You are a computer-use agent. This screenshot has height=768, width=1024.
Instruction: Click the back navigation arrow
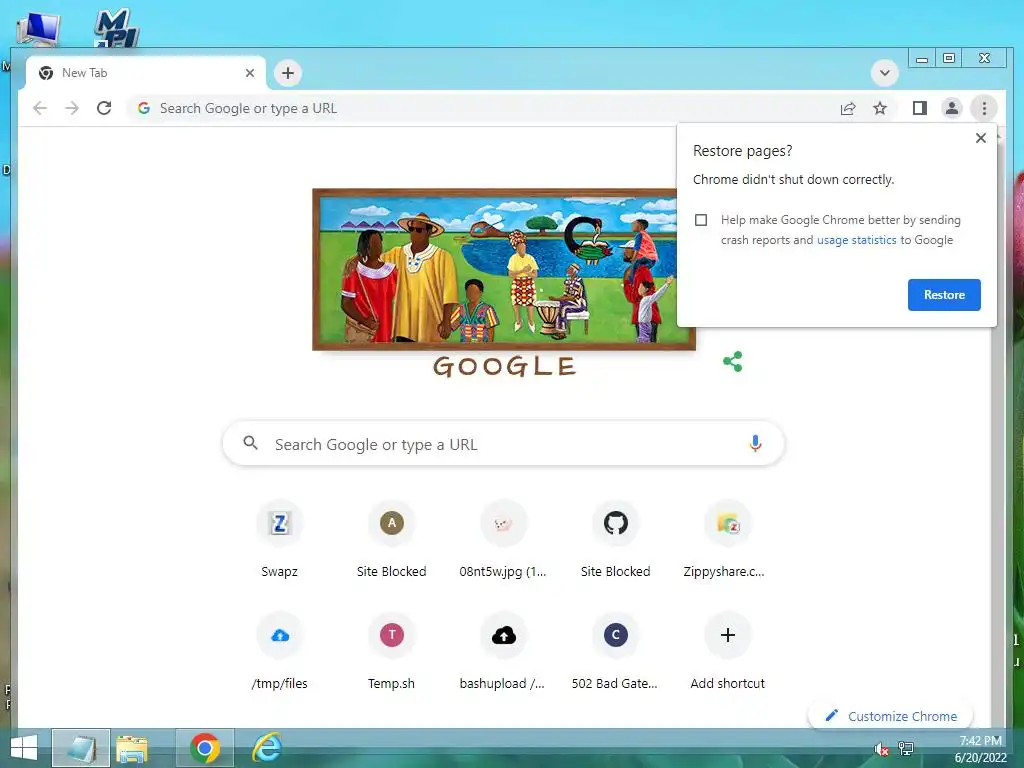coord(40,108)
